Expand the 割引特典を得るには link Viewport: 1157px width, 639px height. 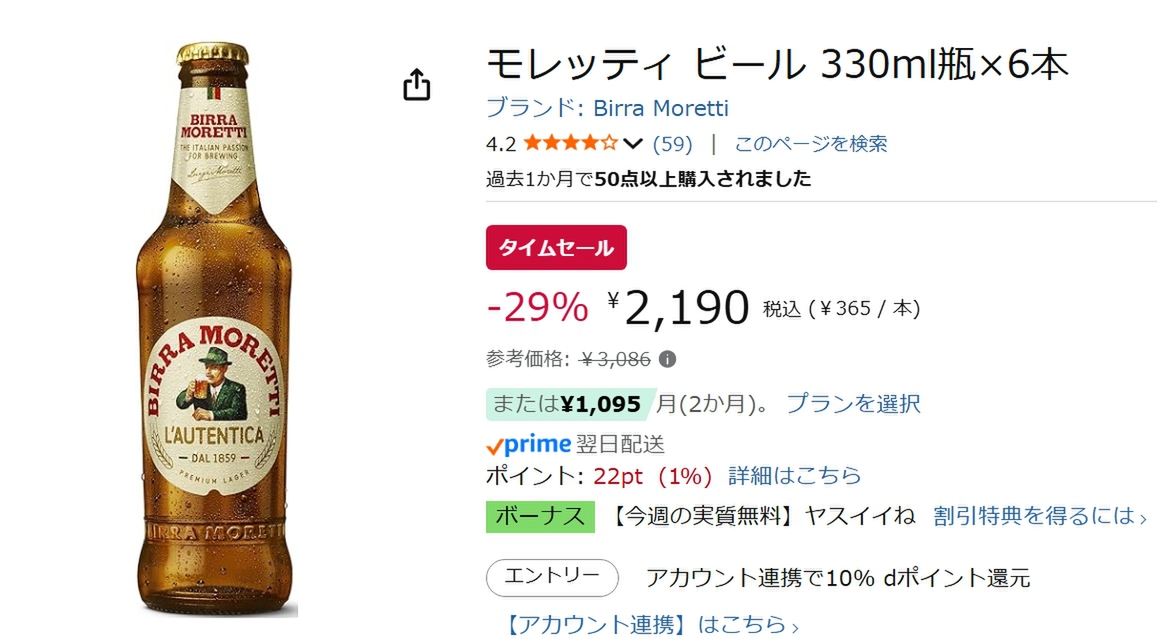[1039, 516]
